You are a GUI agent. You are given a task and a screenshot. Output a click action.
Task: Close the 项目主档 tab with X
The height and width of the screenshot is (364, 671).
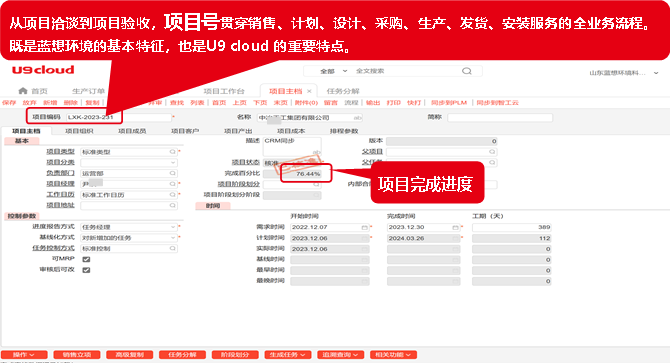[x=309, y=91]
